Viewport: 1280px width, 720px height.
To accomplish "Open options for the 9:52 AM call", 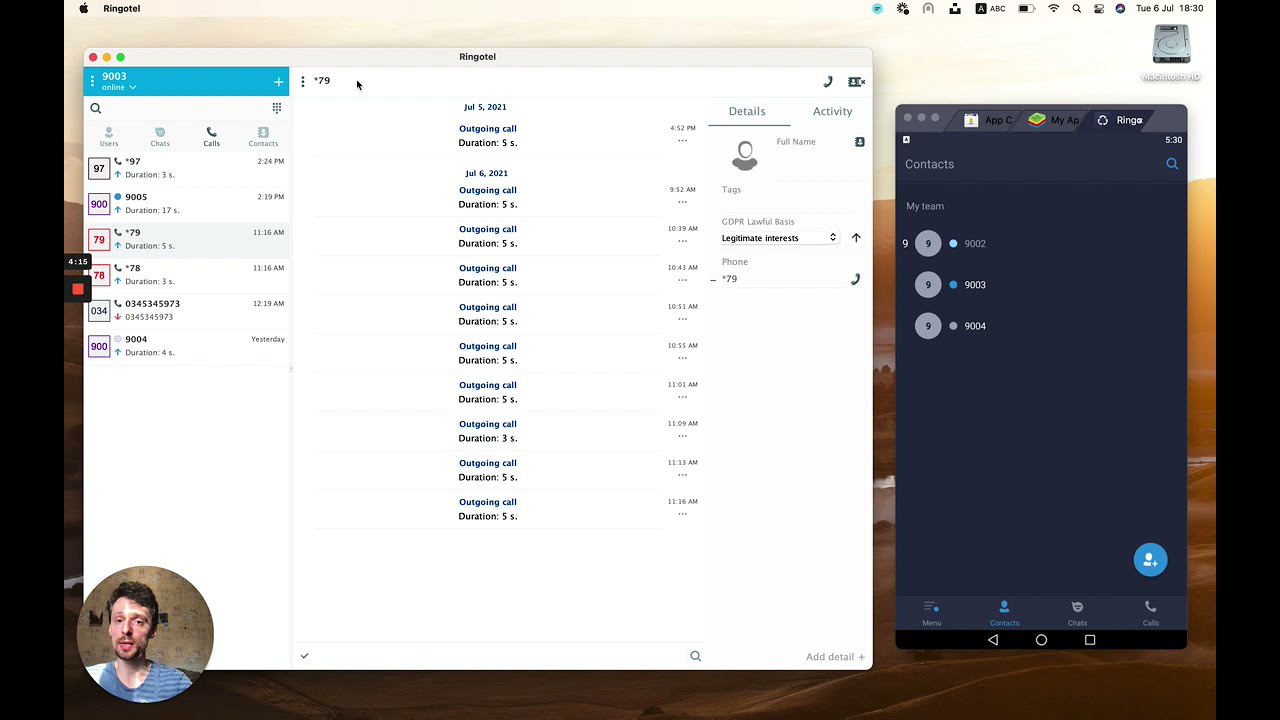I will pyautogui.click(x=682, y=202).
